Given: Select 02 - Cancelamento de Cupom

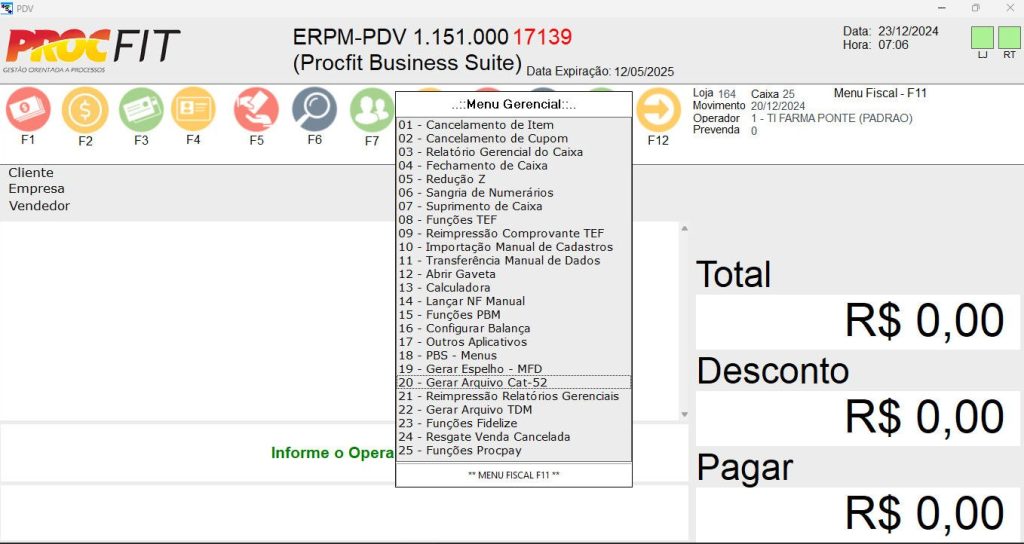Looking at the screenshot, I should coord(514,138).
